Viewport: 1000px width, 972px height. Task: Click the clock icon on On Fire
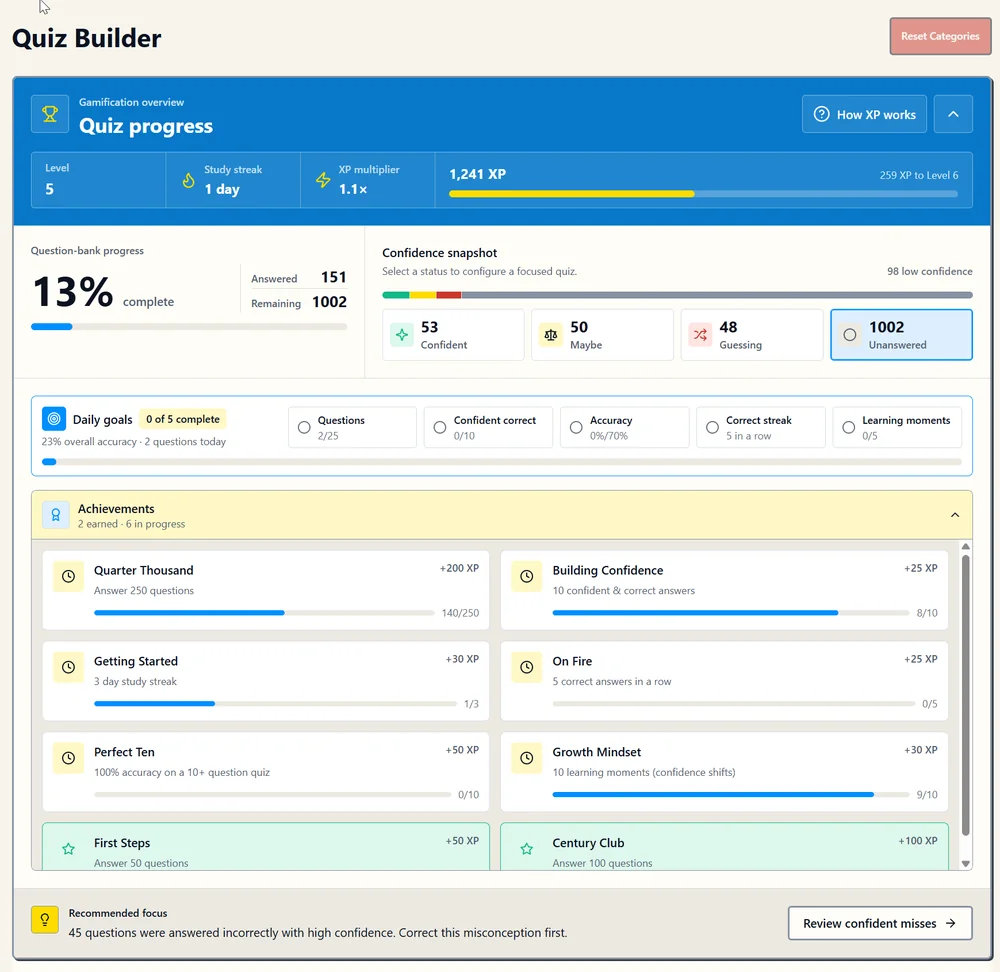point(527,667)
